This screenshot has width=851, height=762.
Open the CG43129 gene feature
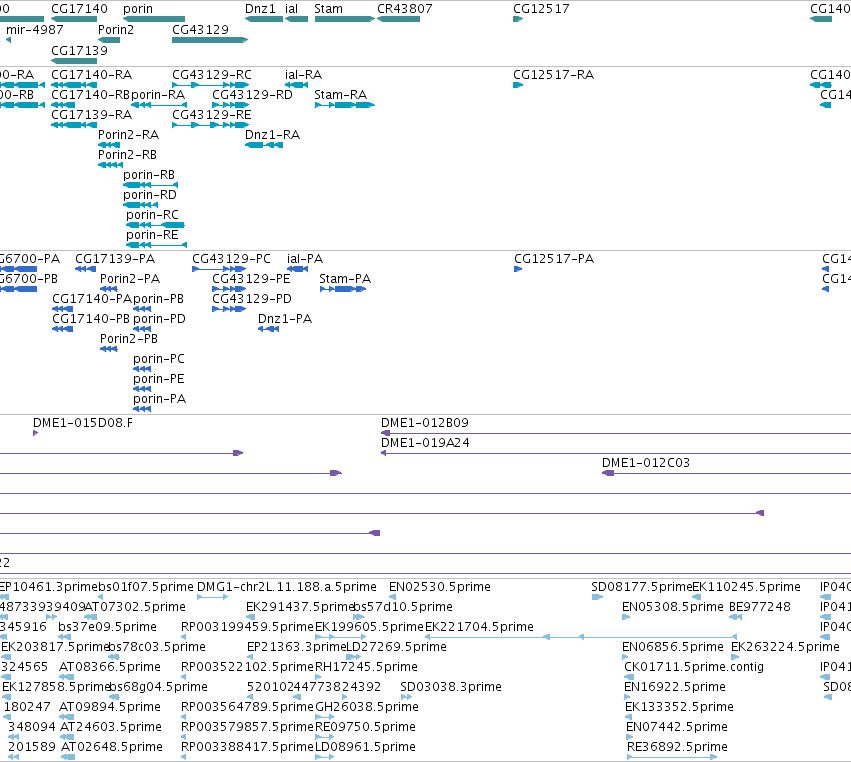[210, 40]
